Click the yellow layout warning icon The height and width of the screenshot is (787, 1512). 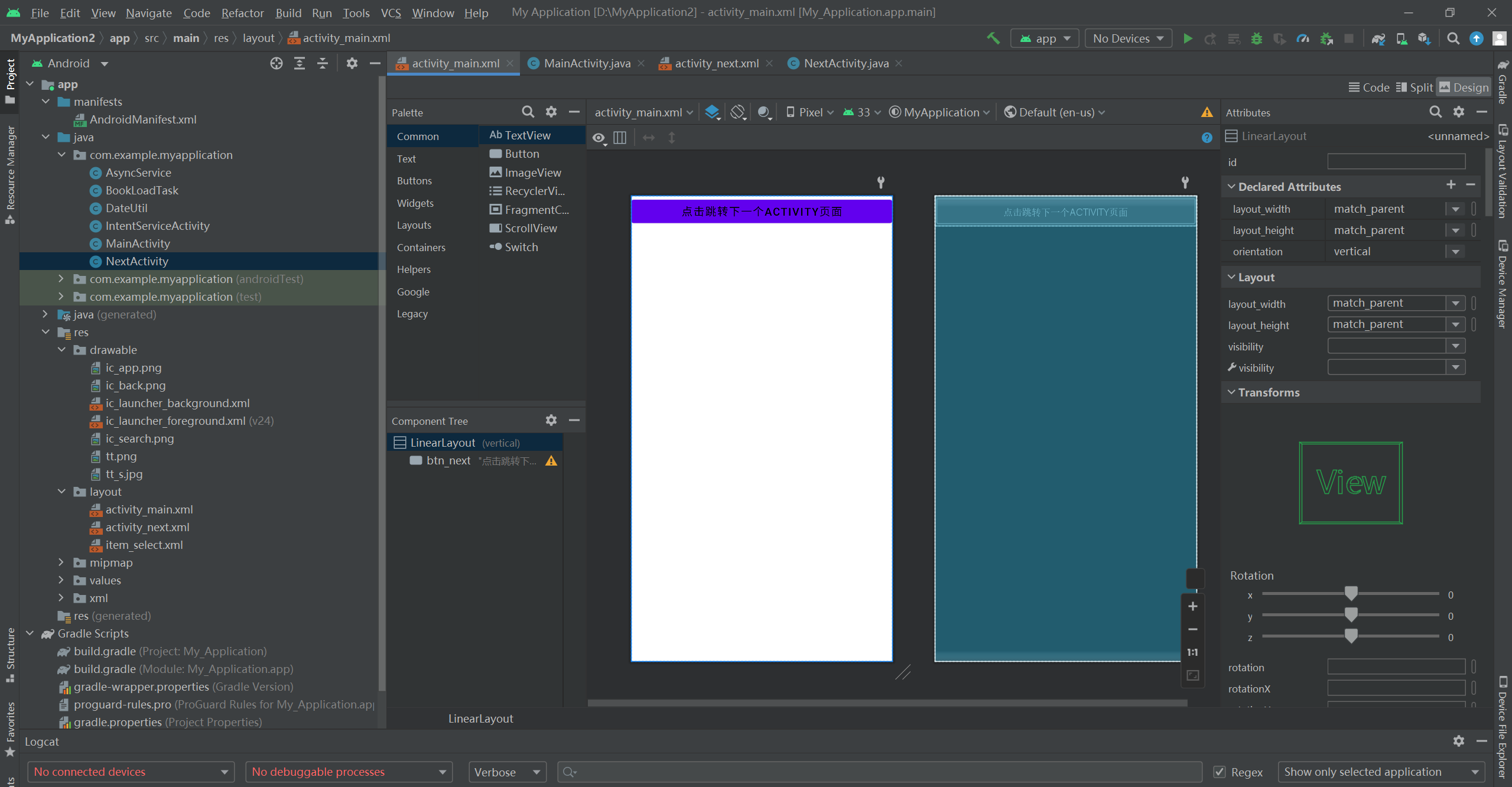coord(1207,112)
